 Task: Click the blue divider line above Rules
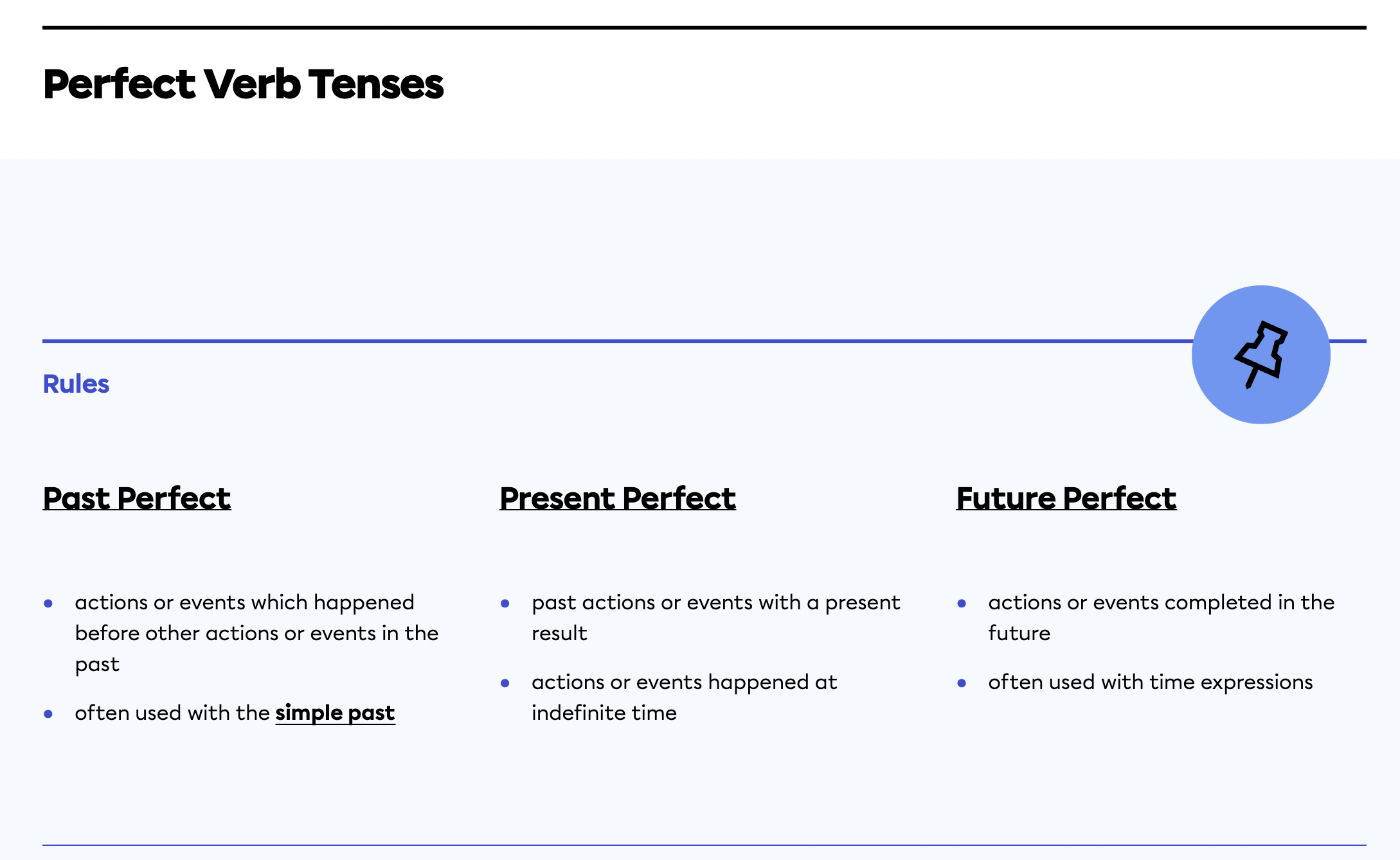click(x=579, y=341)
